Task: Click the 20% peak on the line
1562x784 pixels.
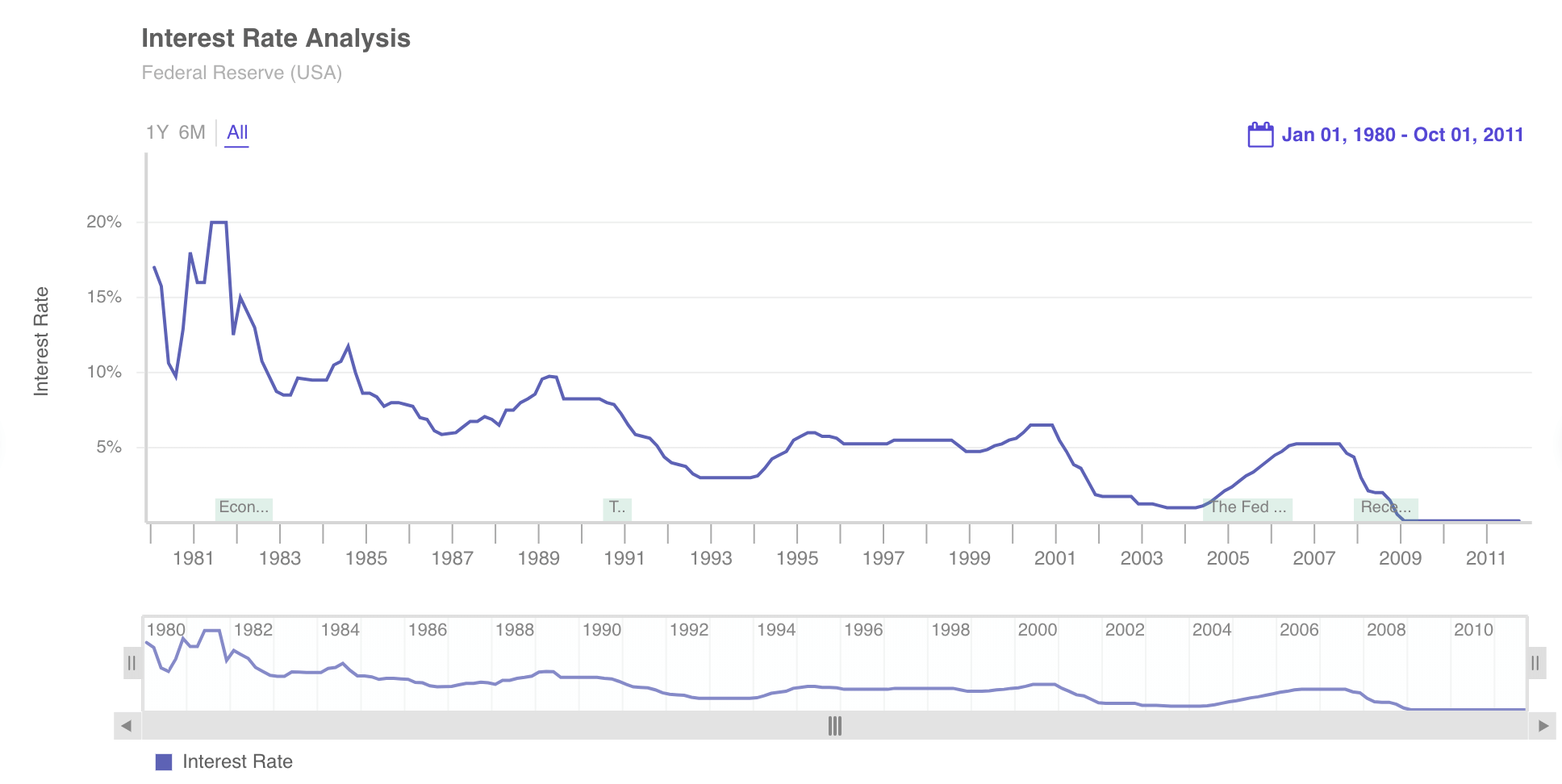Action: click(219, 222)
